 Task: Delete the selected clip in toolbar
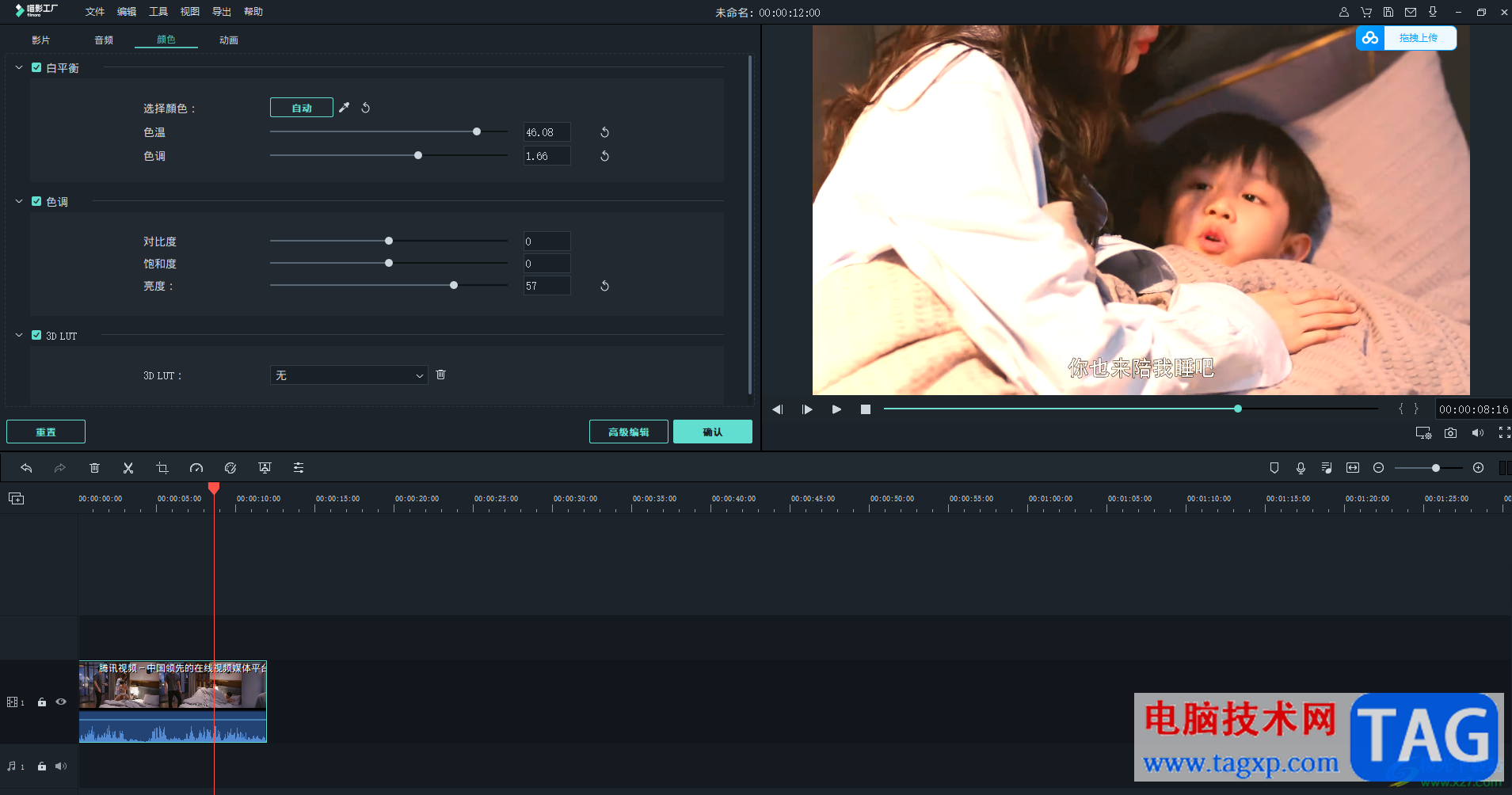tap(94, 468)
